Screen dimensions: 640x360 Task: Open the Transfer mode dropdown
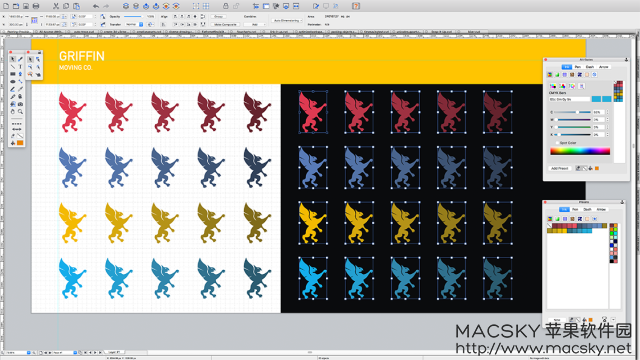[134, 24]
